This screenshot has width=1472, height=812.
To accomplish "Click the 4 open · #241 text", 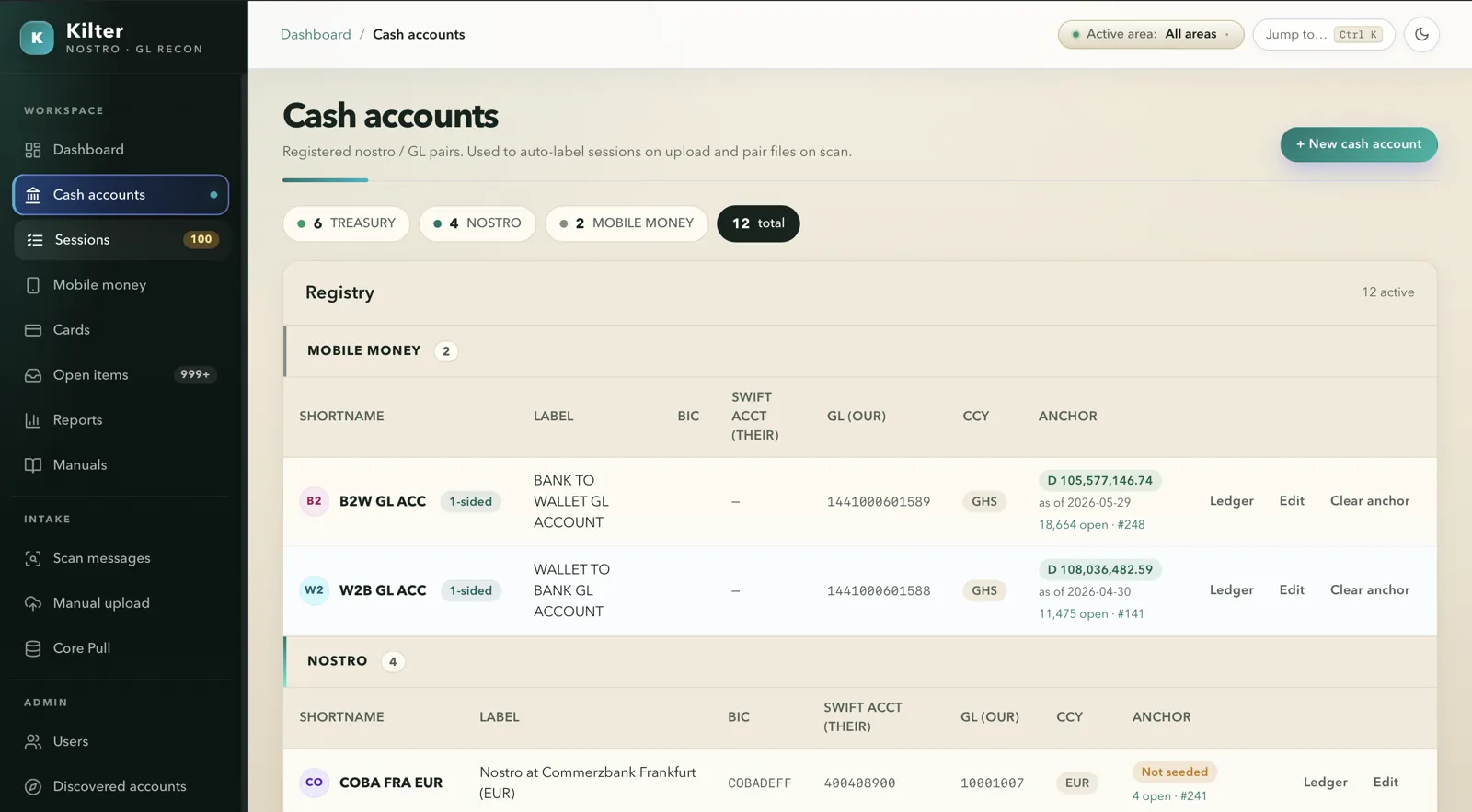I will point(1169,796).
